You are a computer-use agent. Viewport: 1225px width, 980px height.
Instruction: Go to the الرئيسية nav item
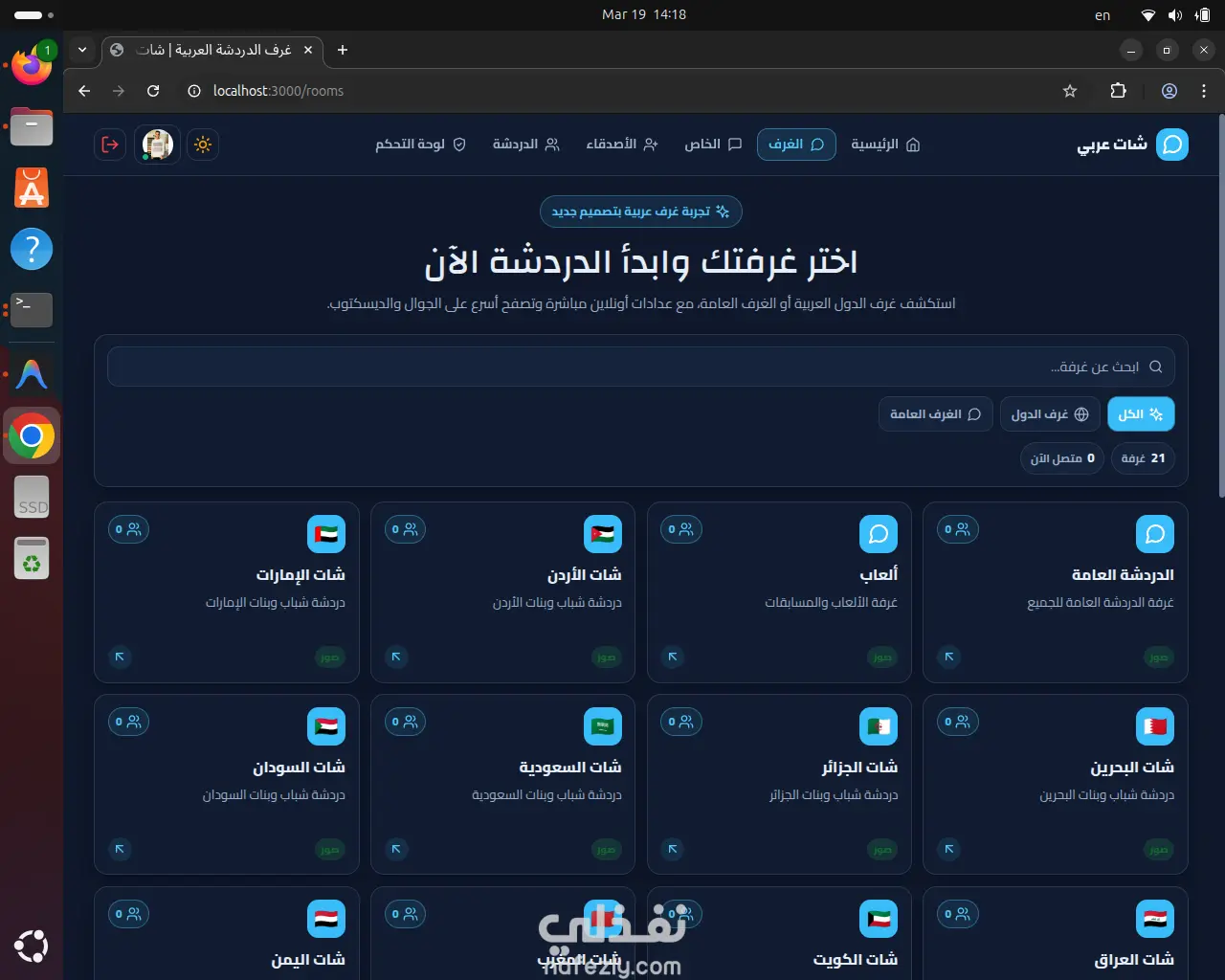pos(885,145)
